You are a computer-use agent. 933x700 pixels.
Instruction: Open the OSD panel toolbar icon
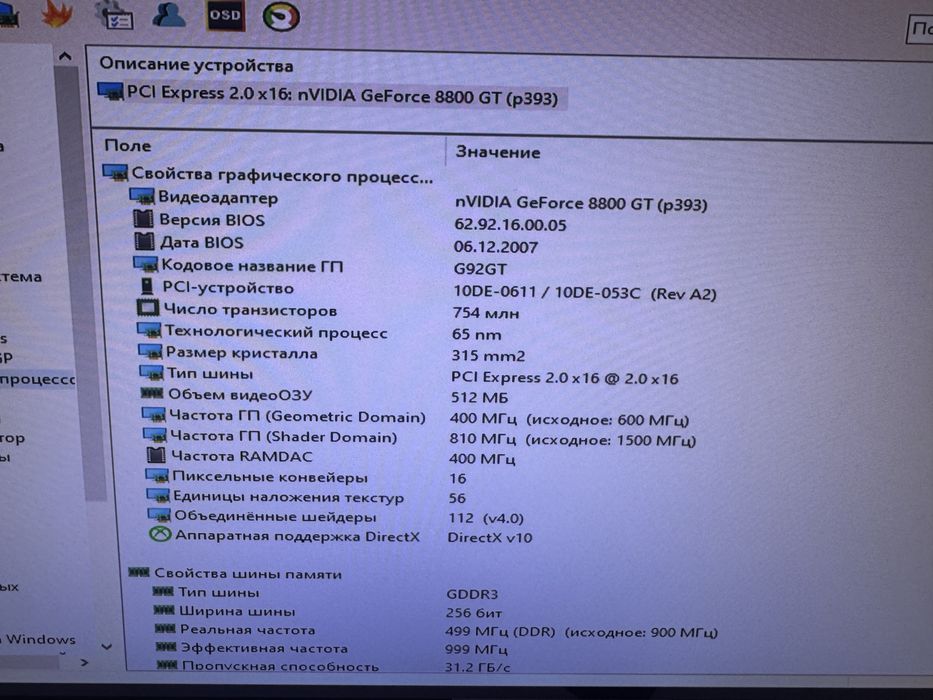(x=225, y=15)
